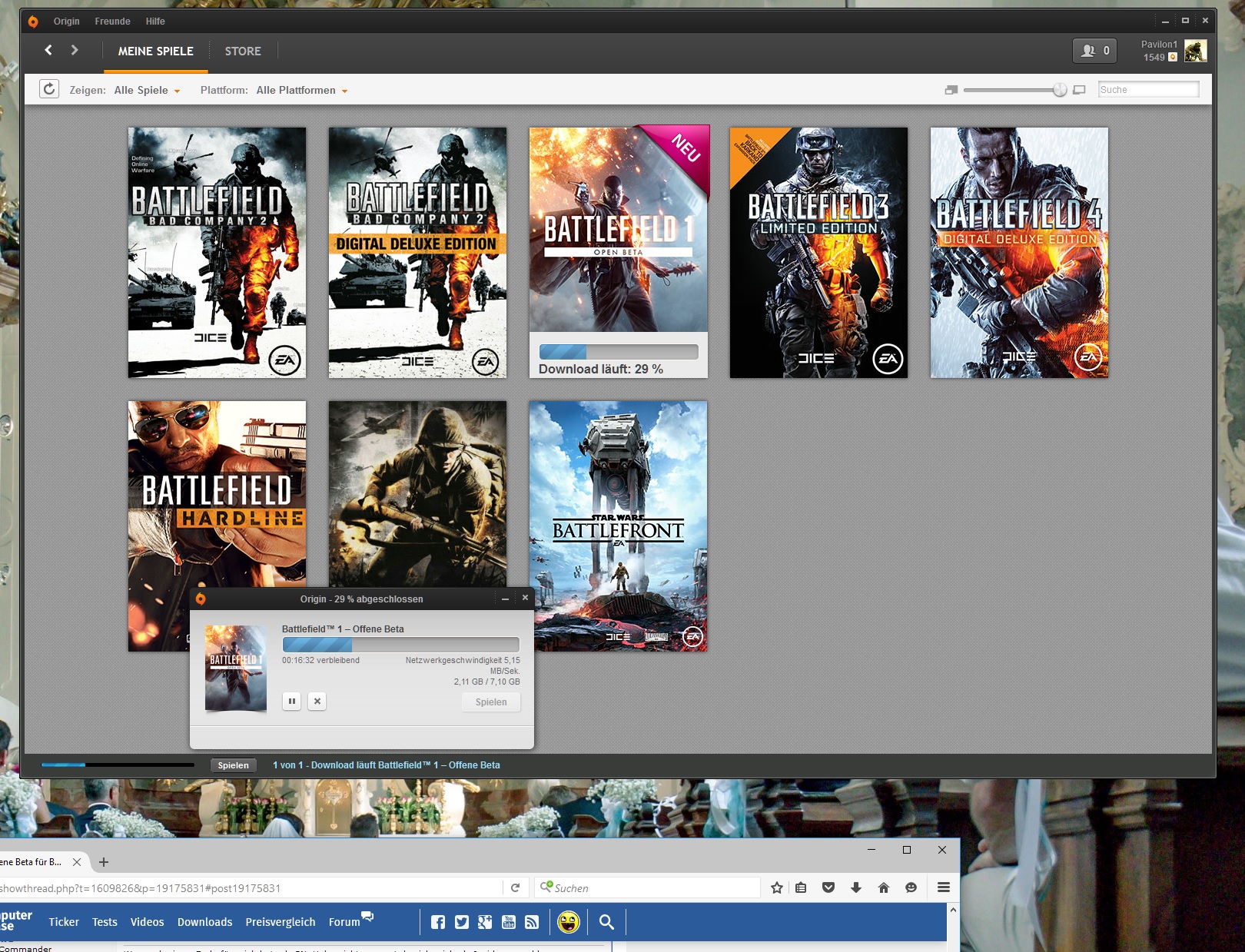Viewport: 1245px width, 952px height.
Task: Select Battlefield 4 Digital Deluxe Edition tile
Action: click(x=1019, y=253)
